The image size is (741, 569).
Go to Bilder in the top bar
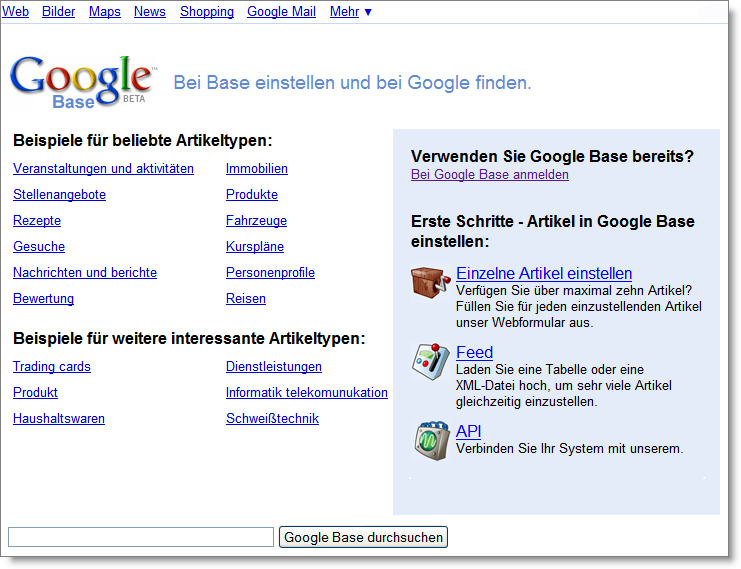59,11
